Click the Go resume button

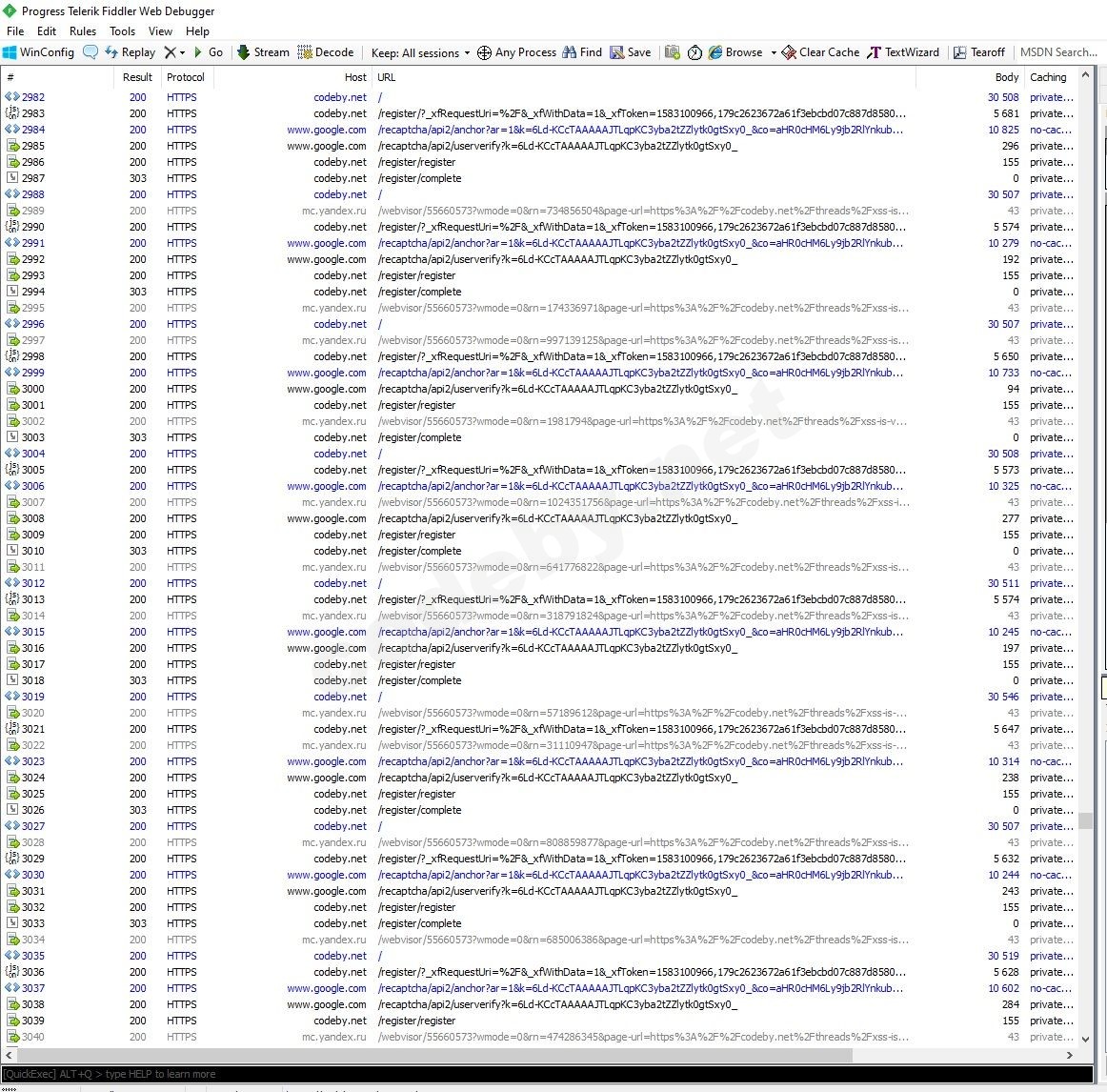pyautogui.click(x=209, y=52)
